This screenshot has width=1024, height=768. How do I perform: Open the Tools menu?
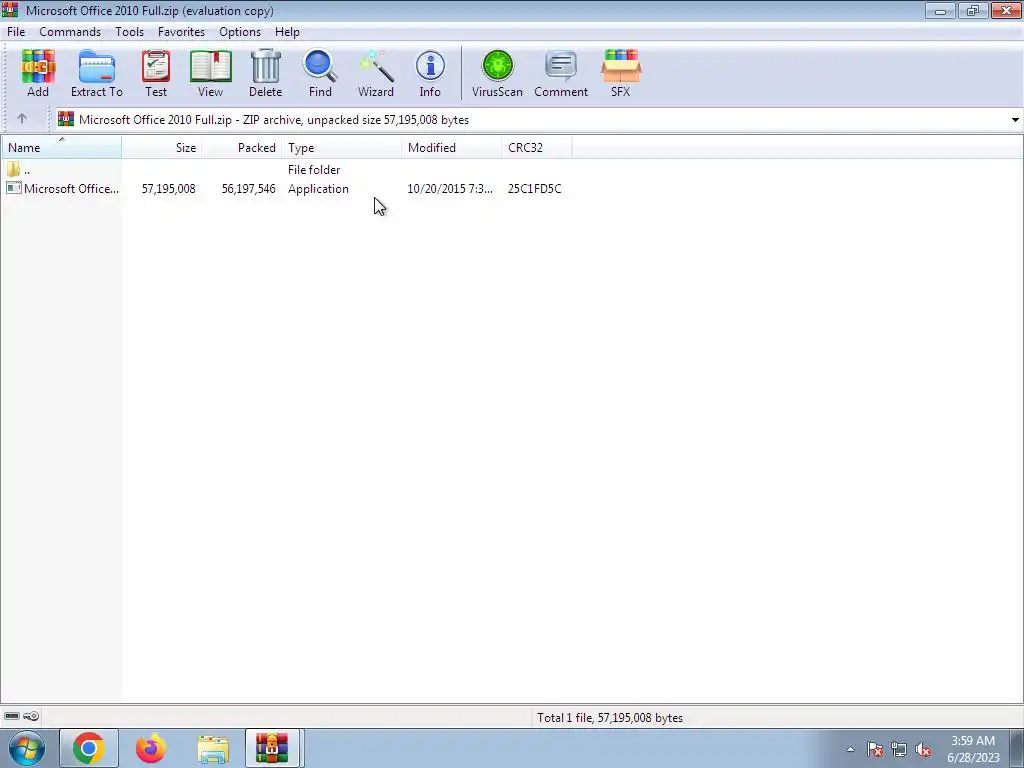point(129,31)
